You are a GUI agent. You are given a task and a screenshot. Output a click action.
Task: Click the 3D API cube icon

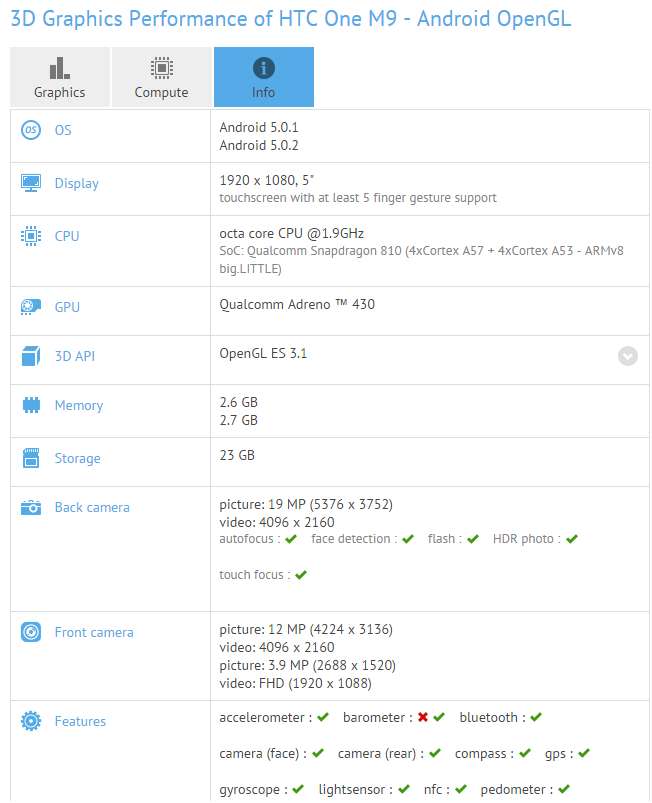coord(31,356)
